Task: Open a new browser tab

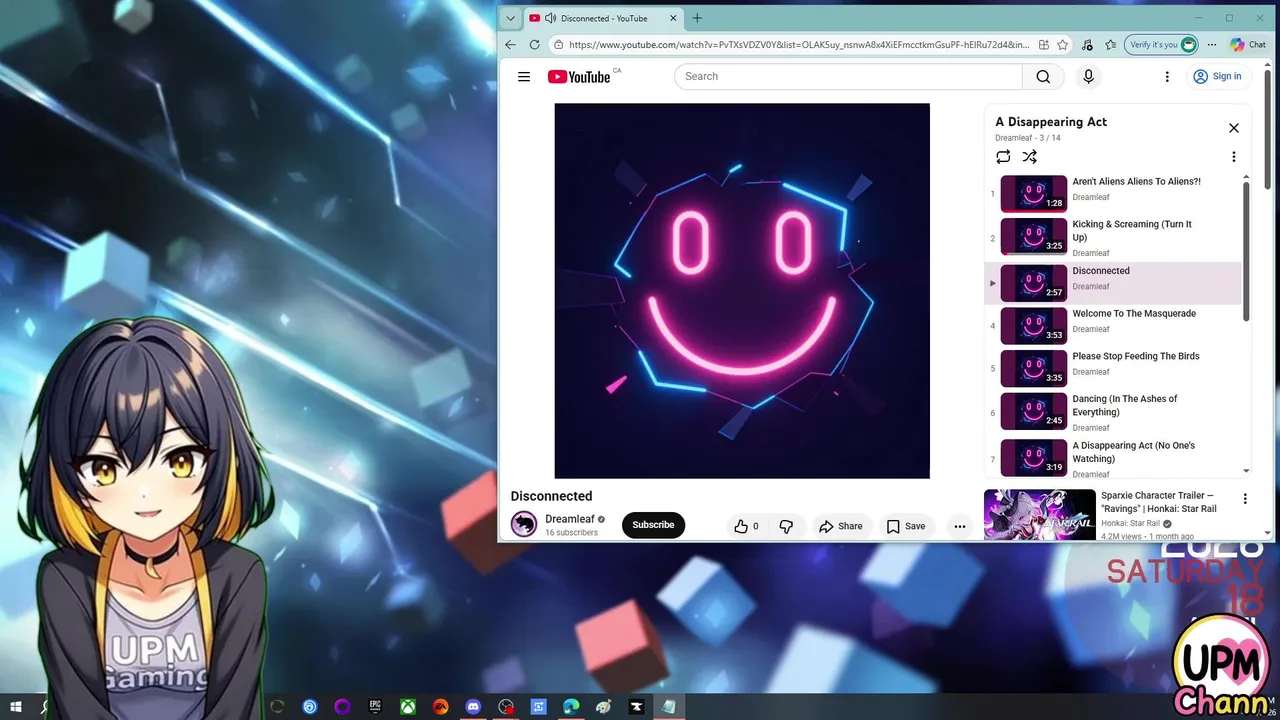Action: [x=697, y=18]
